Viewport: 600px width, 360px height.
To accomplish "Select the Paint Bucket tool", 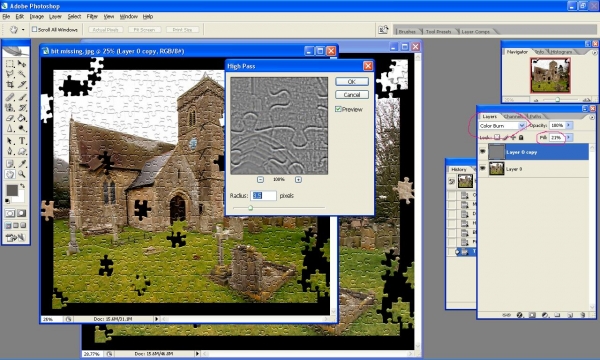I will pos(22,118).
